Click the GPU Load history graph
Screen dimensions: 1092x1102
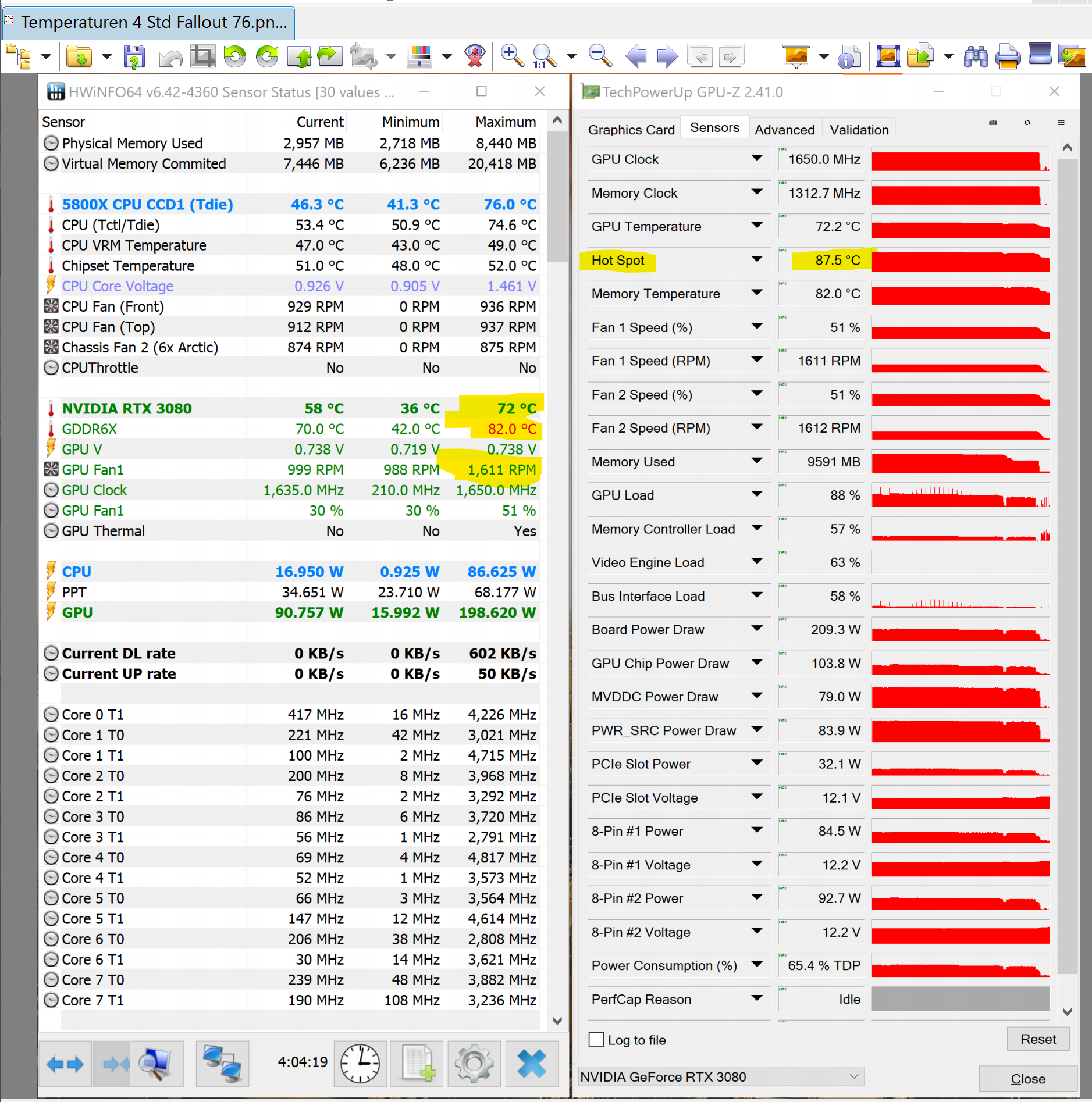[x=961, y=495]
